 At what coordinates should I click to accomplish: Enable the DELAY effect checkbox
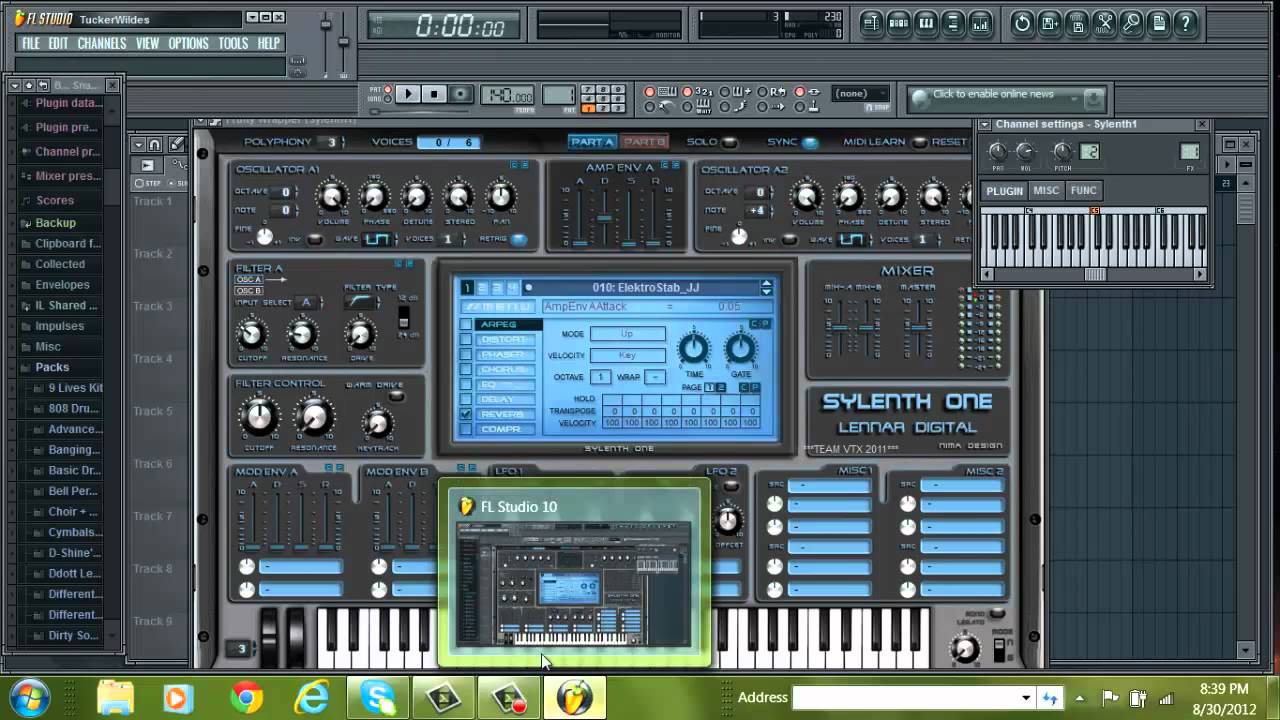coord(466,399)
